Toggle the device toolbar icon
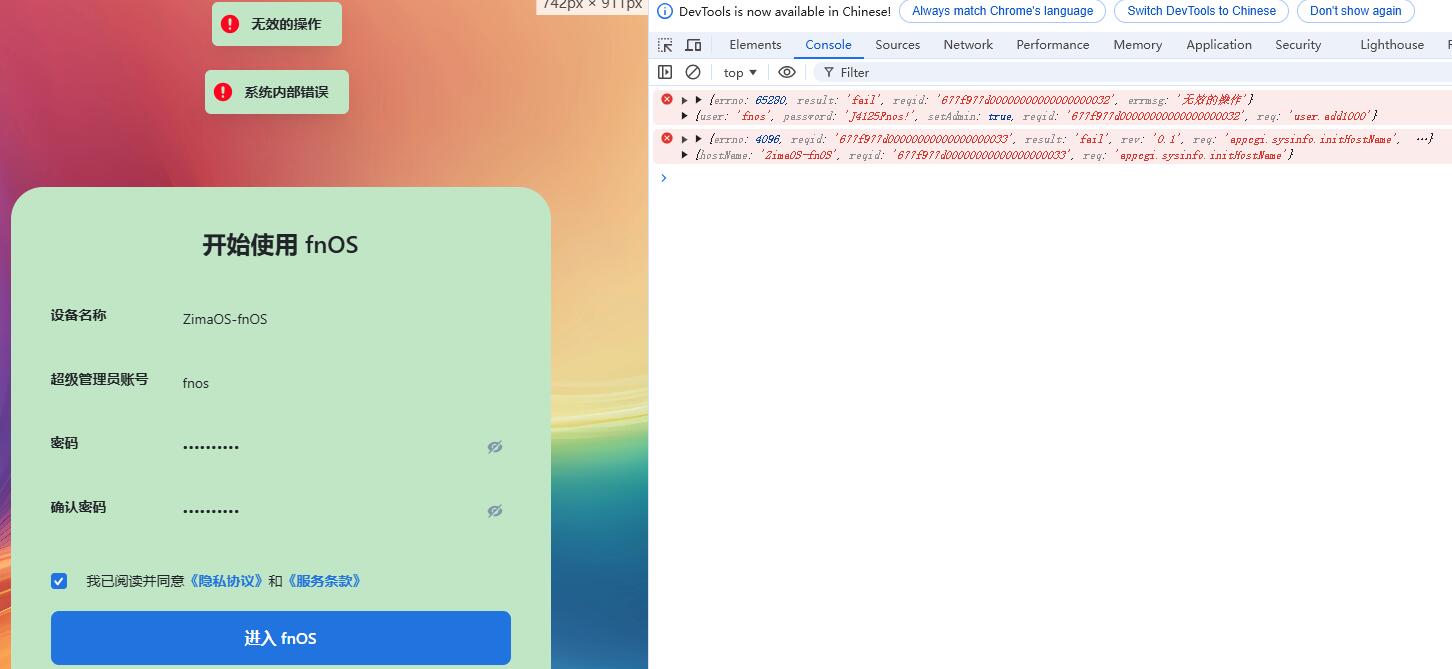This screenshot has height=669, width=1452. click(x=693, y=45)
